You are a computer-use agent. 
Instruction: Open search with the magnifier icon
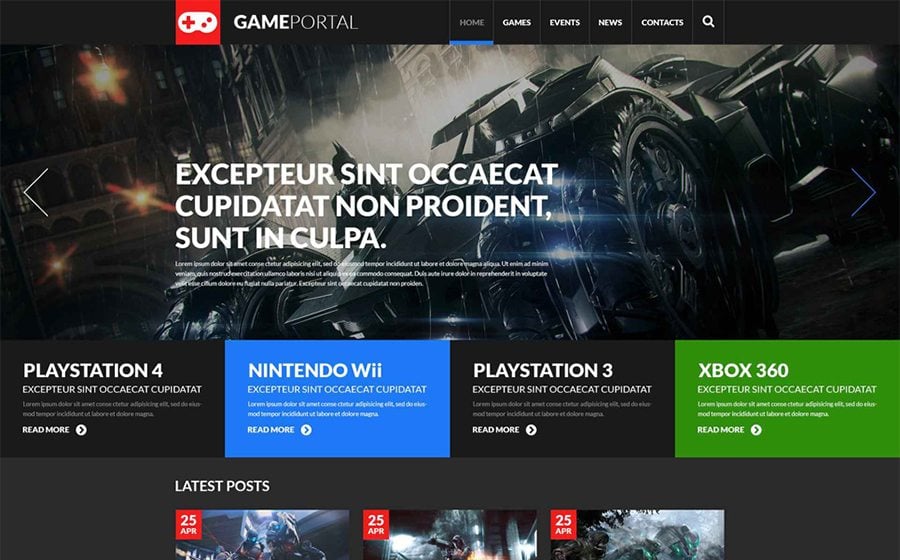[x=708, y=22]
